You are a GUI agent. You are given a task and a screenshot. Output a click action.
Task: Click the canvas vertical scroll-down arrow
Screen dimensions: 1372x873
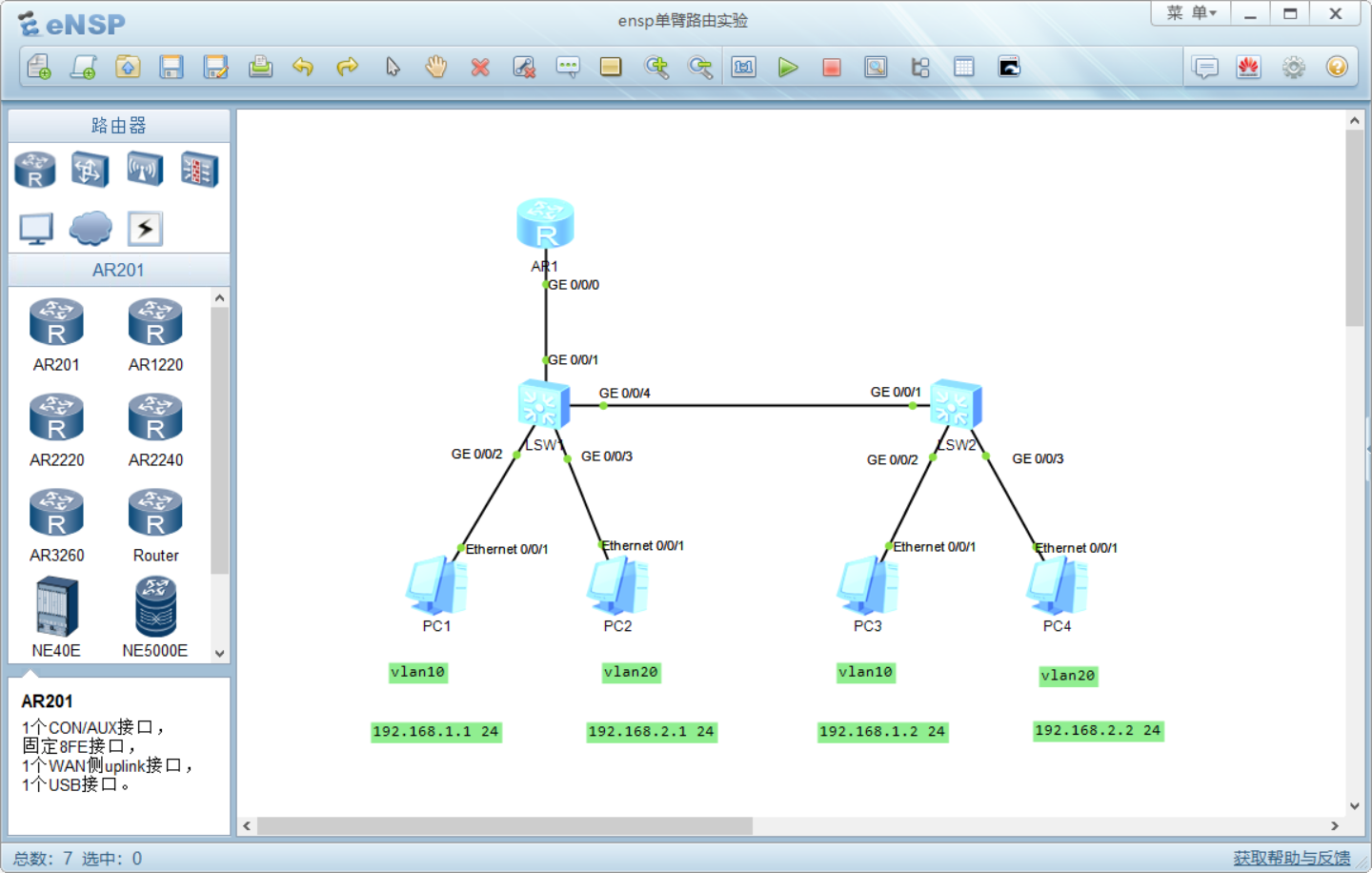(x=1354, y=806)
